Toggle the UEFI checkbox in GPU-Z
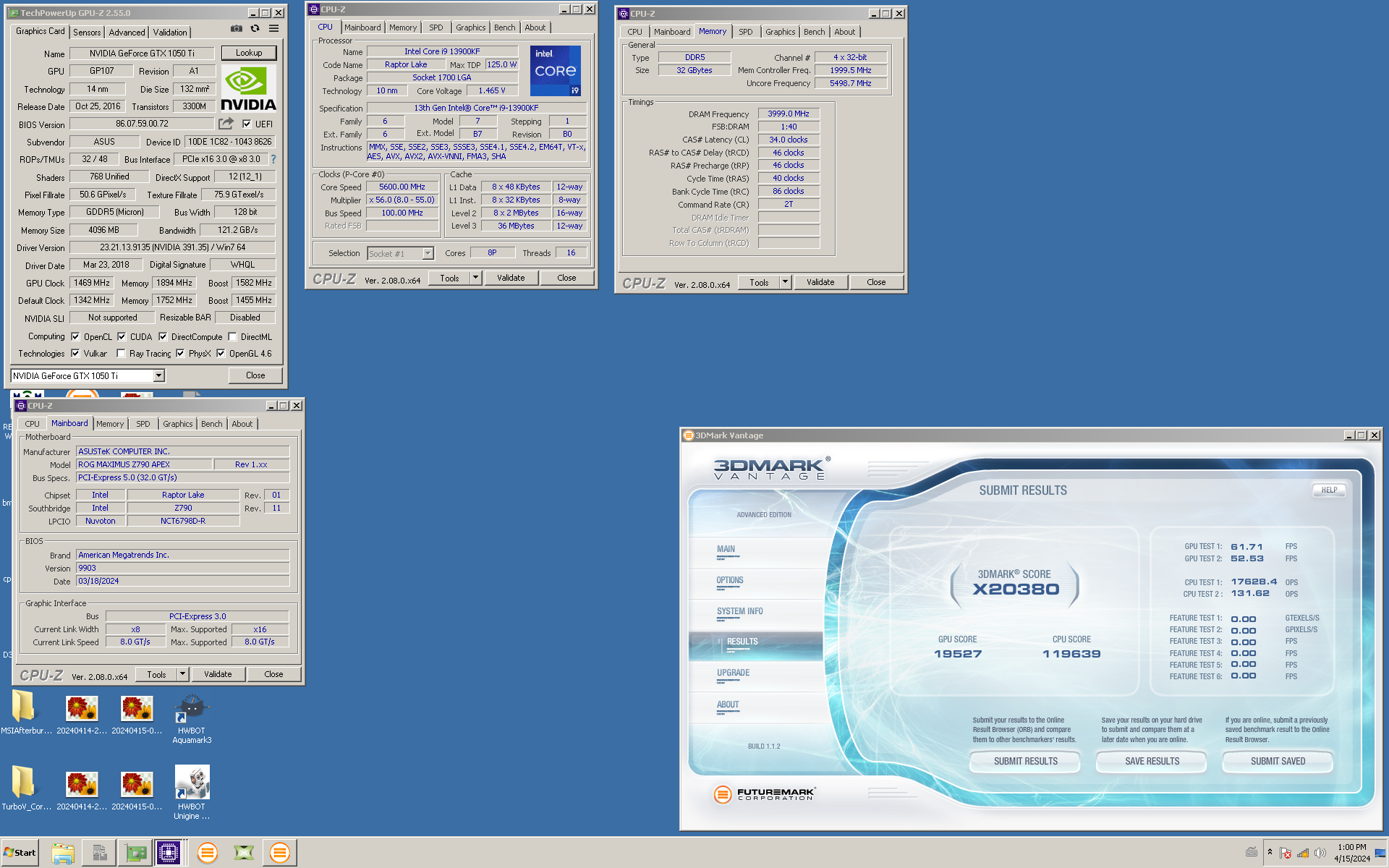The height and width of the screenshot is (868, 1389). [x=247, y=124]
